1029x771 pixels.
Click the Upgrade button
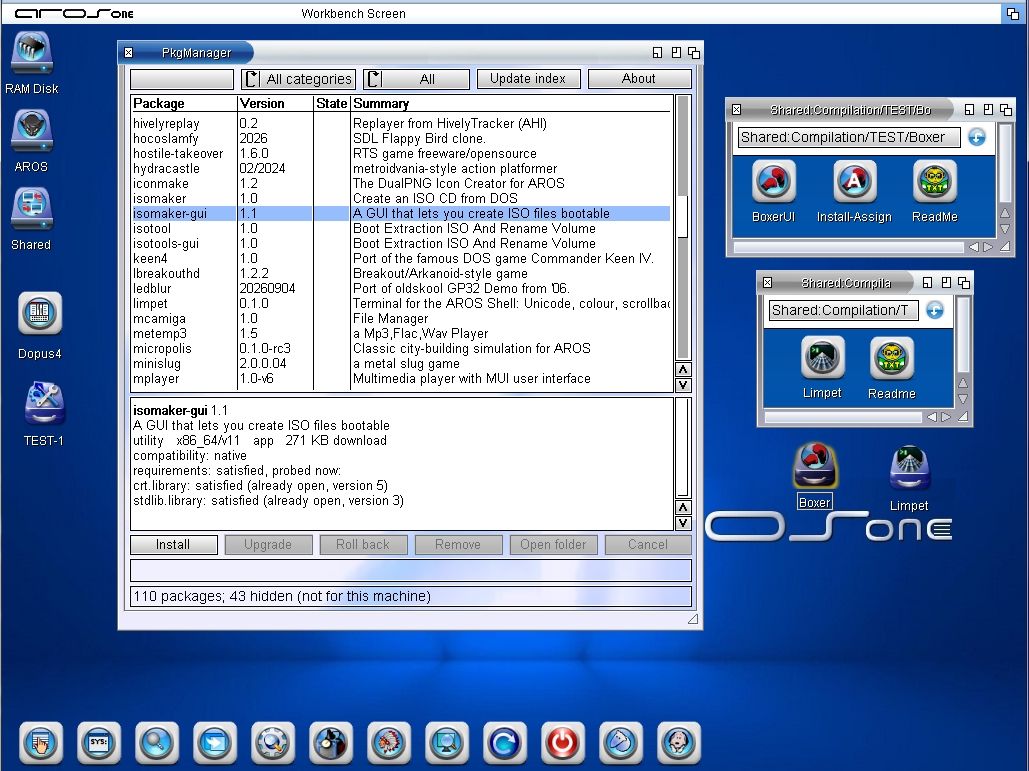268,545
